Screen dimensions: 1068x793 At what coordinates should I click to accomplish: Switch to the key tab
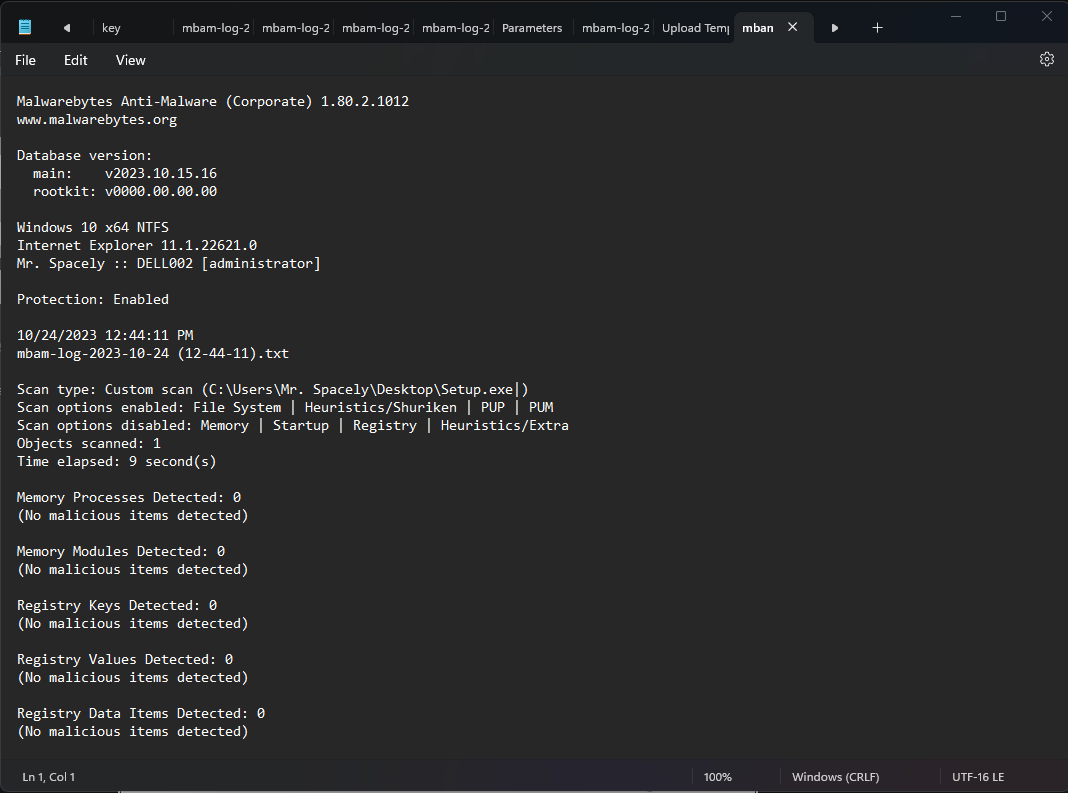point(133,28)
